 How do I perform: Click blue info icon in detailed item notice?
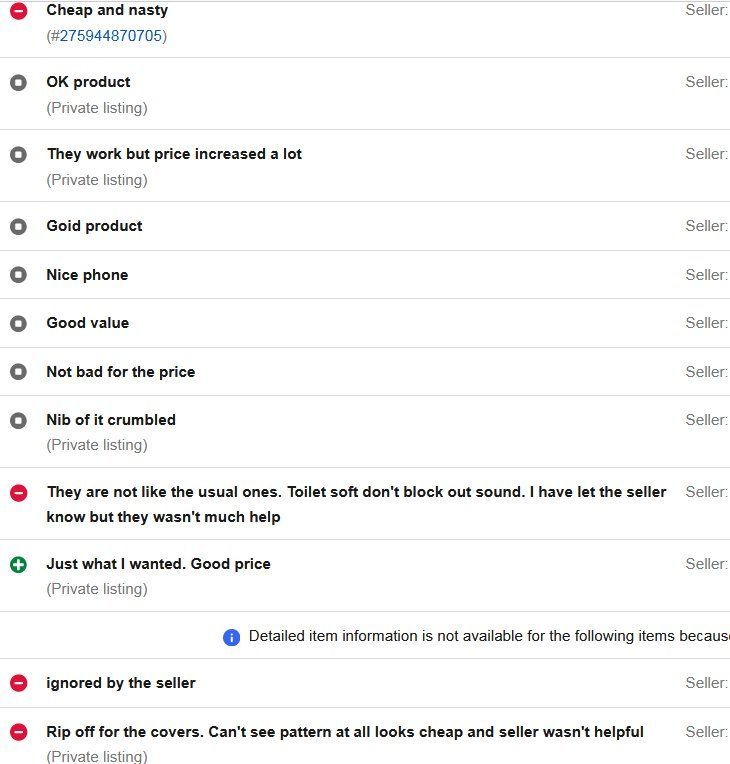tap(231, 637)
